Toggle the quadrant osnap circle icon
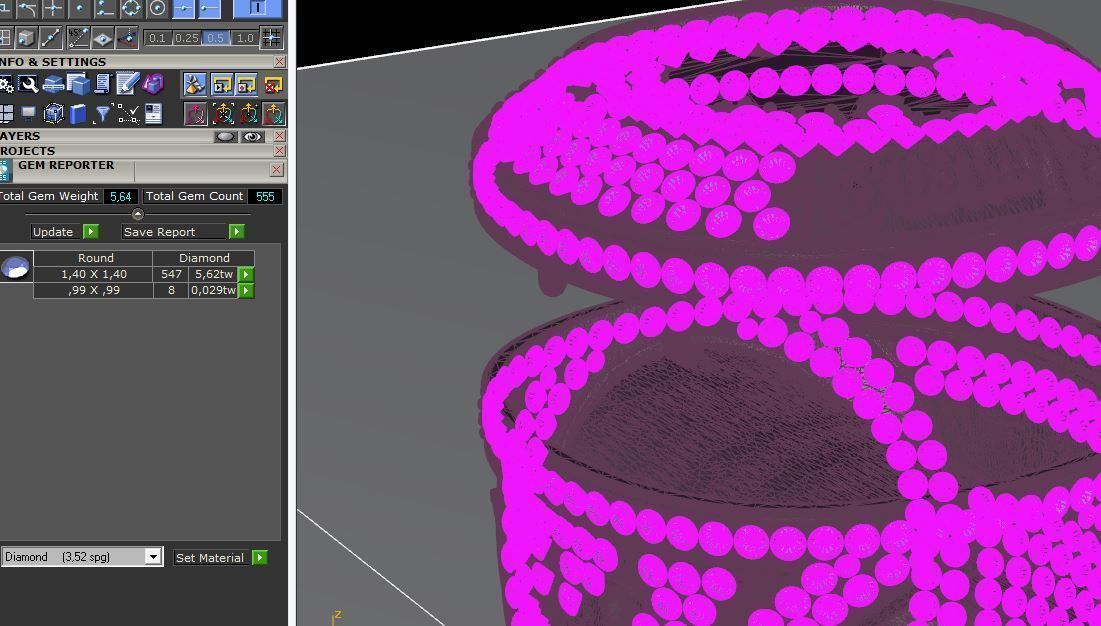Viewport: 1101px width, 626px height. pyautogui.click(x=131, y=8)
